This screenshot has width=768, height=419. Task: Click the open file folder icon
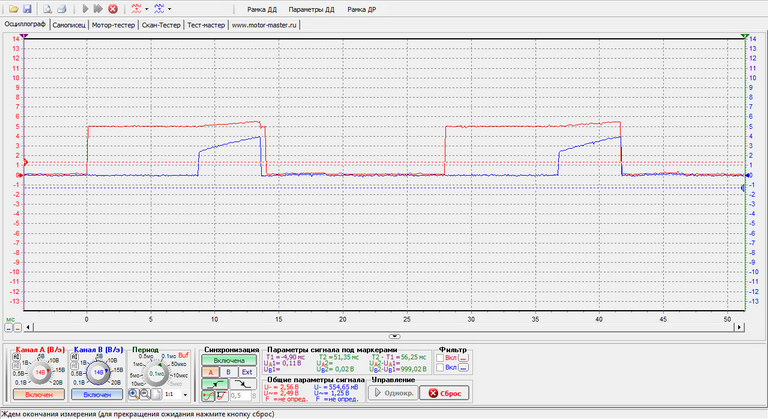(11, 8)
